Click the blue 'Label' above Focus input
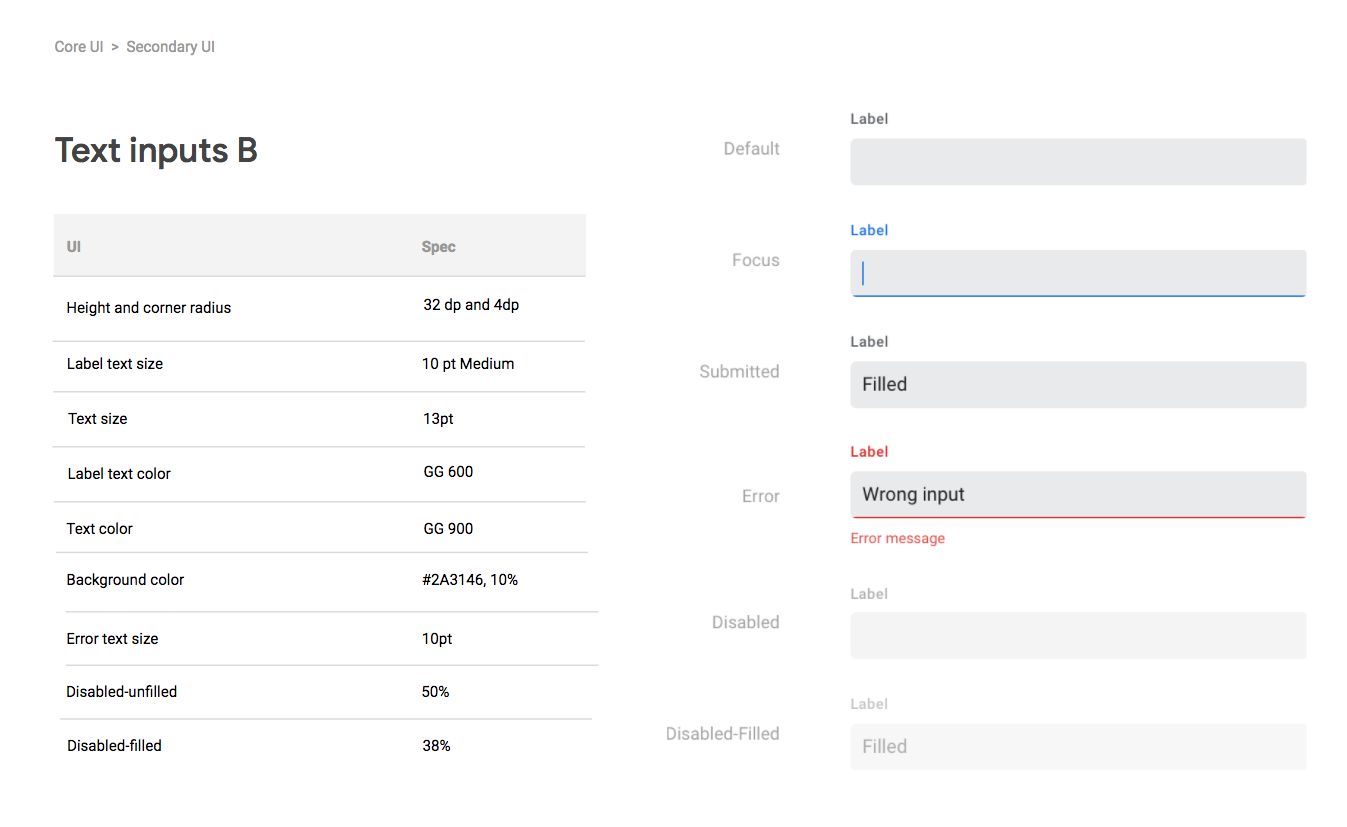Screen dimensions: 1347x827 [x=869, y=230]
